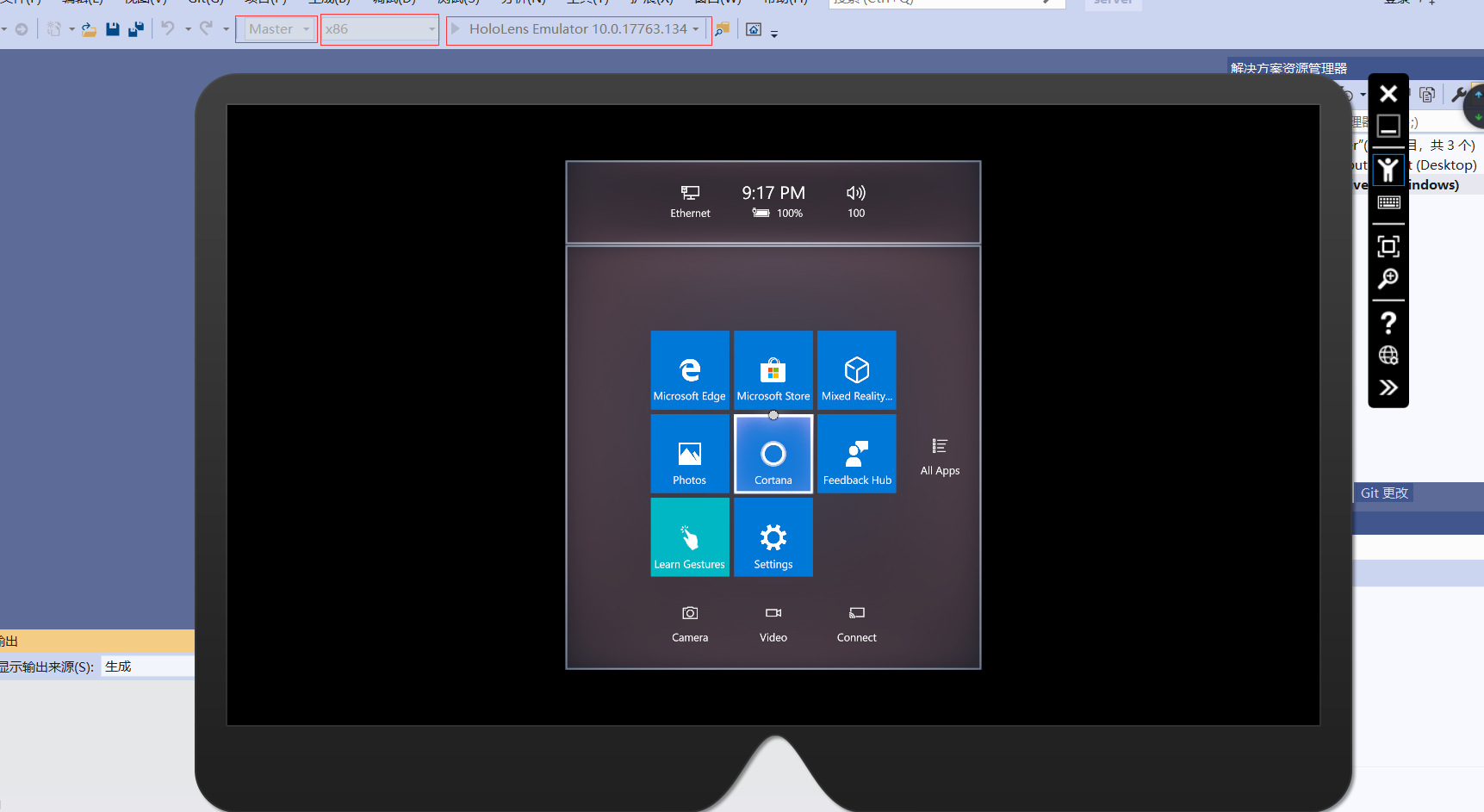The width and height of the screenshot is (1484, 812).
Task: Open the Feedback Hub tile
Action: pyautogui.click(x=857, y=454)
